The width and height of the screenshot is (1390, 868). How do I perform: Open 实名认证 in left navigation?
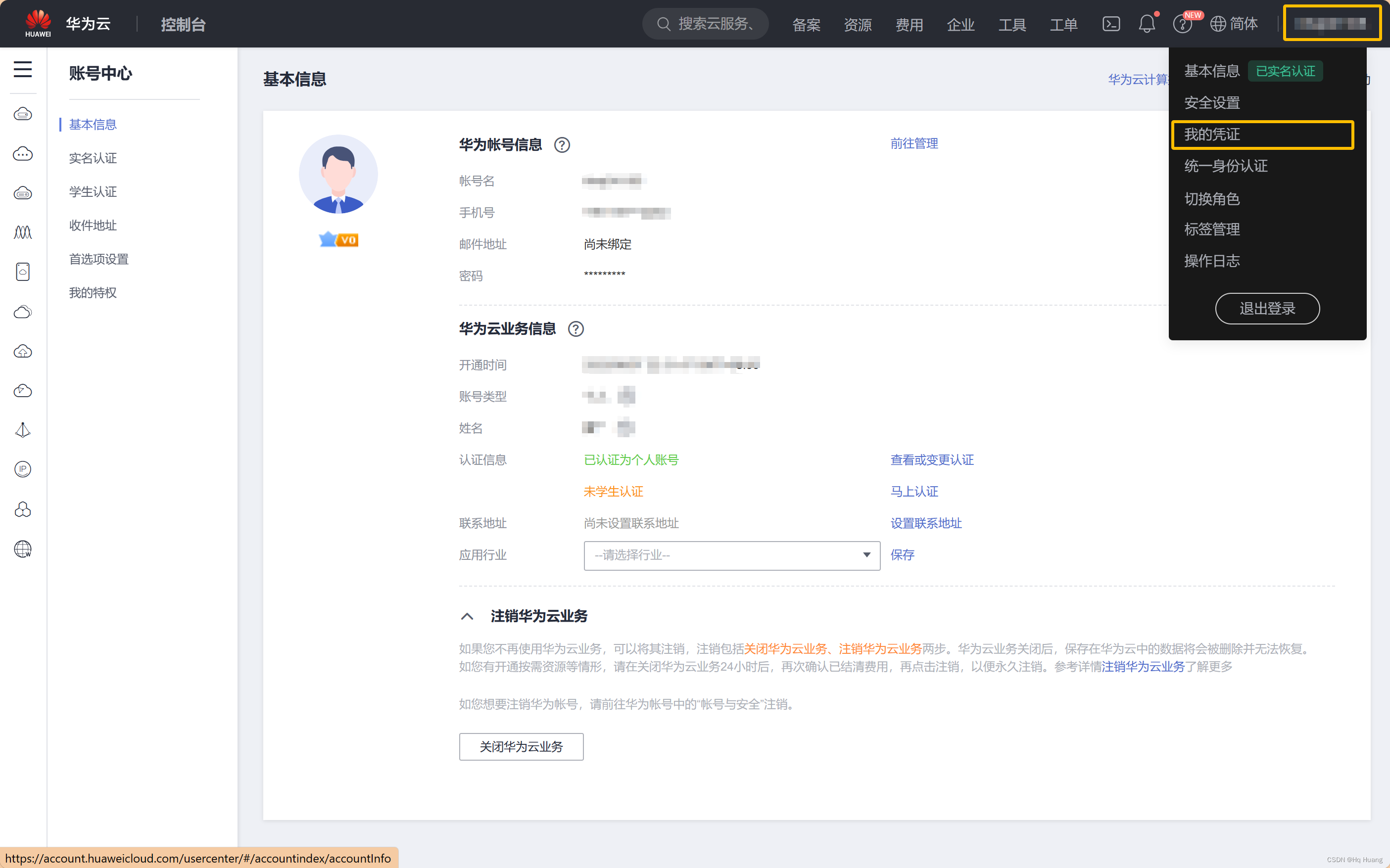tap(93, 158)
